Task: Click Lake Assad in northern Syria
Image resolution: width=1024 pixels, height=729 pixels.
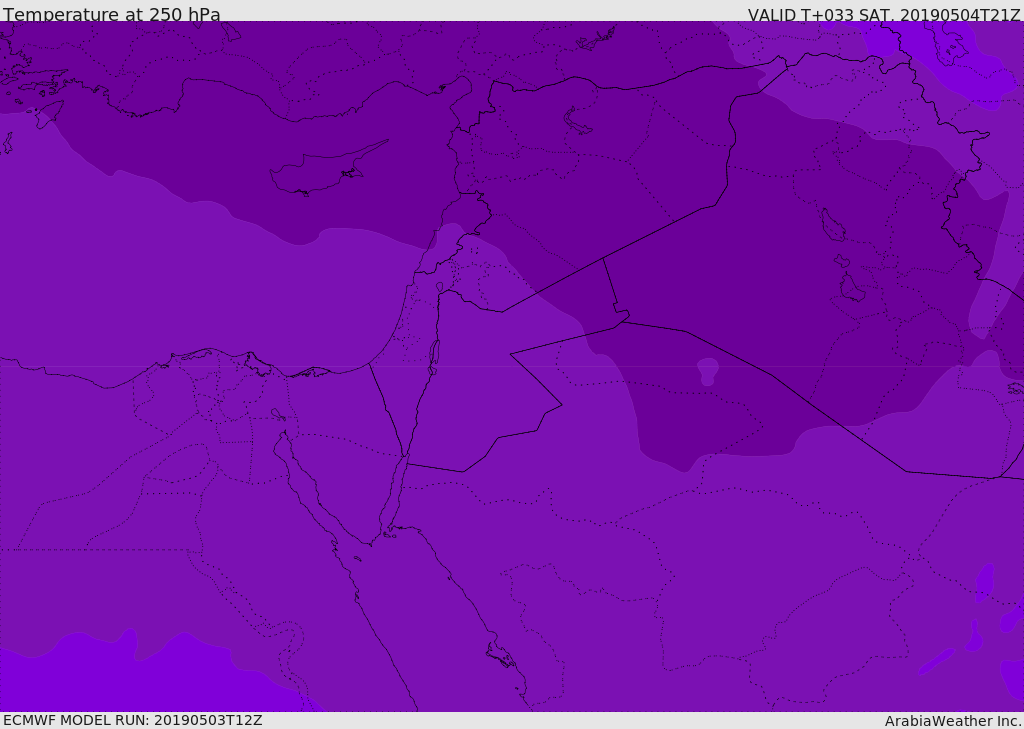Action: [x=578, y=120]
